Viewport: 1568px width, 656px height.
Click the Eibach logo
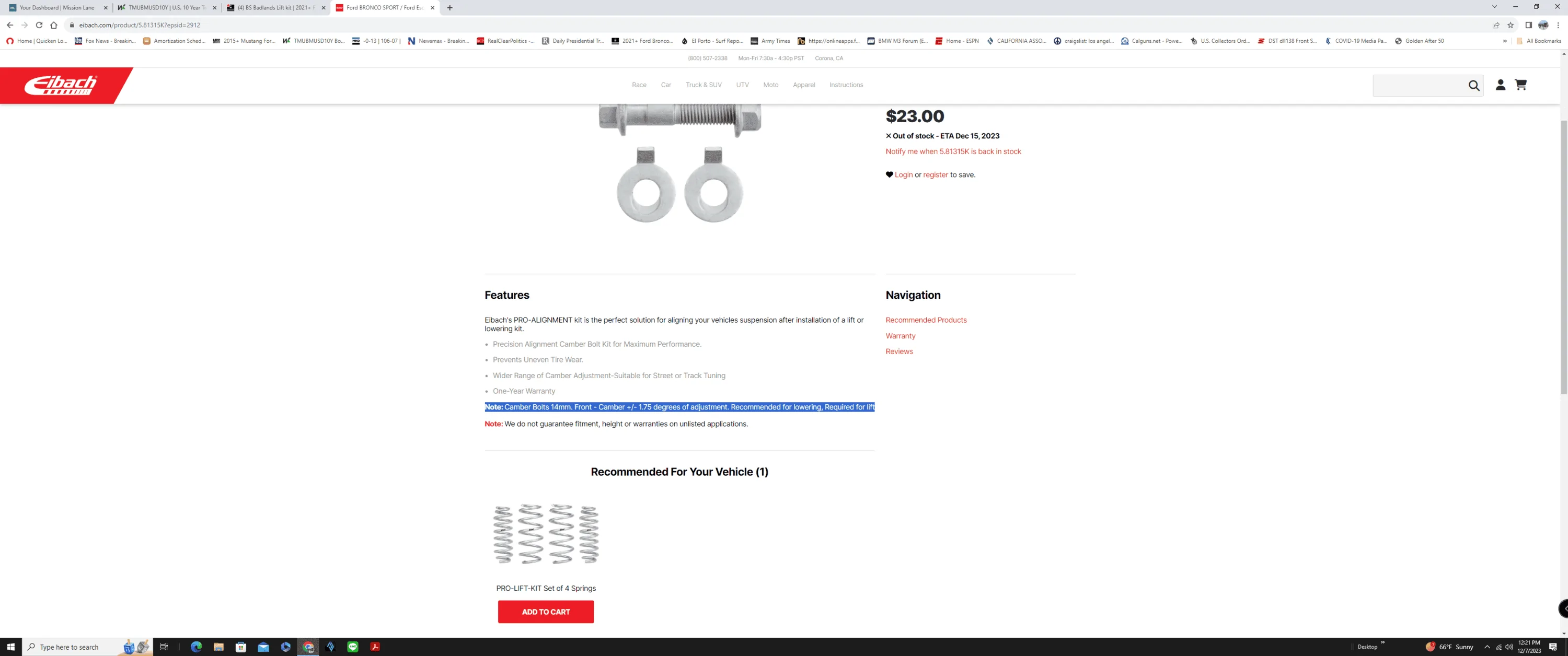pyautogui.click(x=61, y=85)
